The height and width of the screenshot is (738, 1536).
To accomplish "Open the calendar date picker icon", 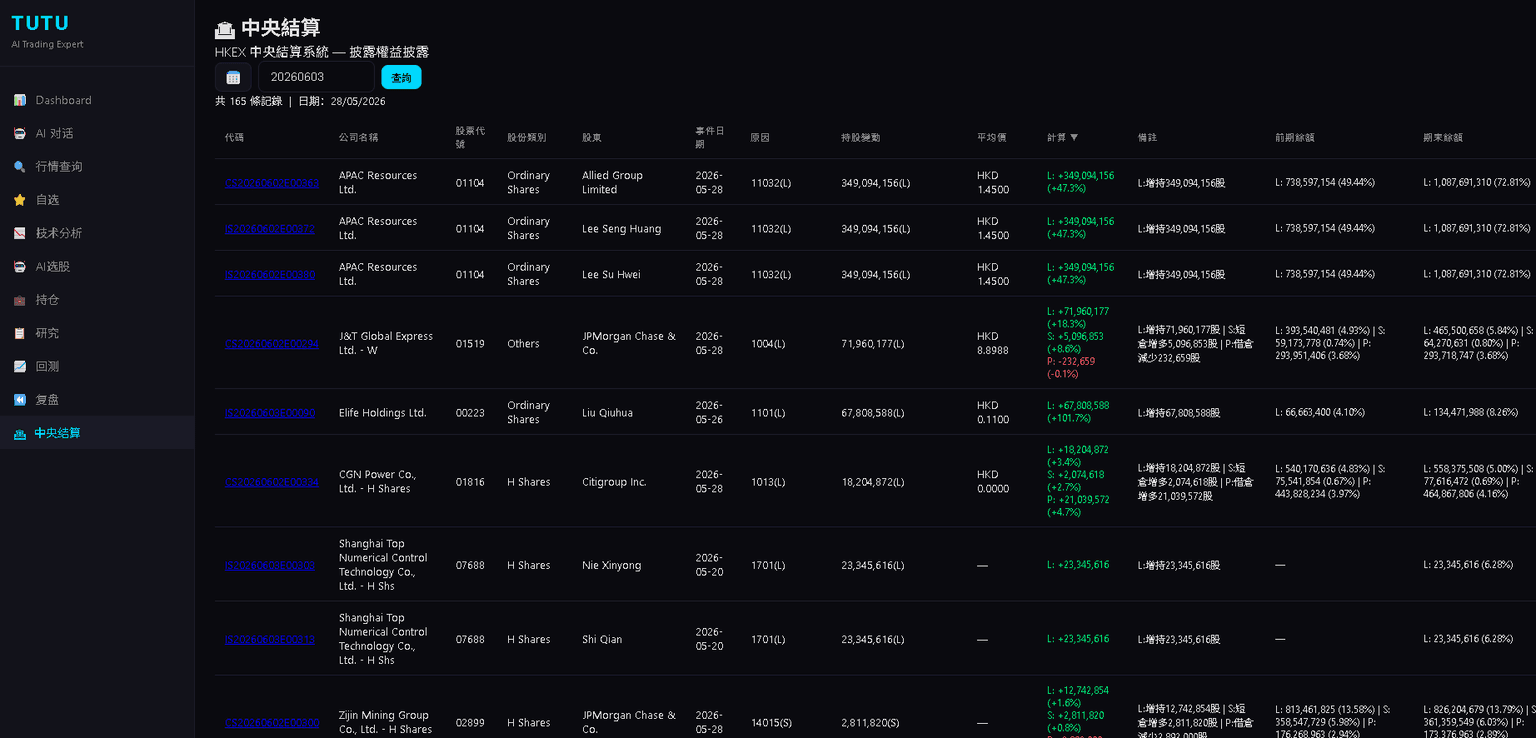I will click(233, 77).
